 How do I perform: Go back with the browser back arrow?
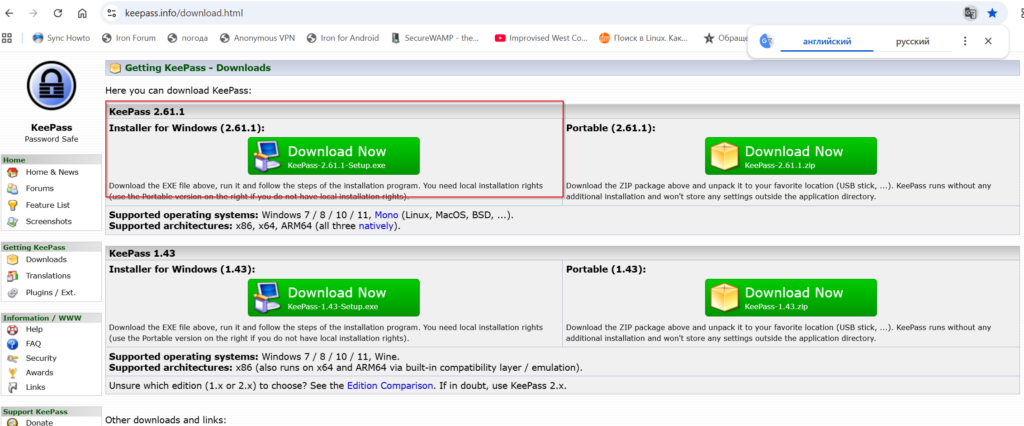tap(9, 13)
